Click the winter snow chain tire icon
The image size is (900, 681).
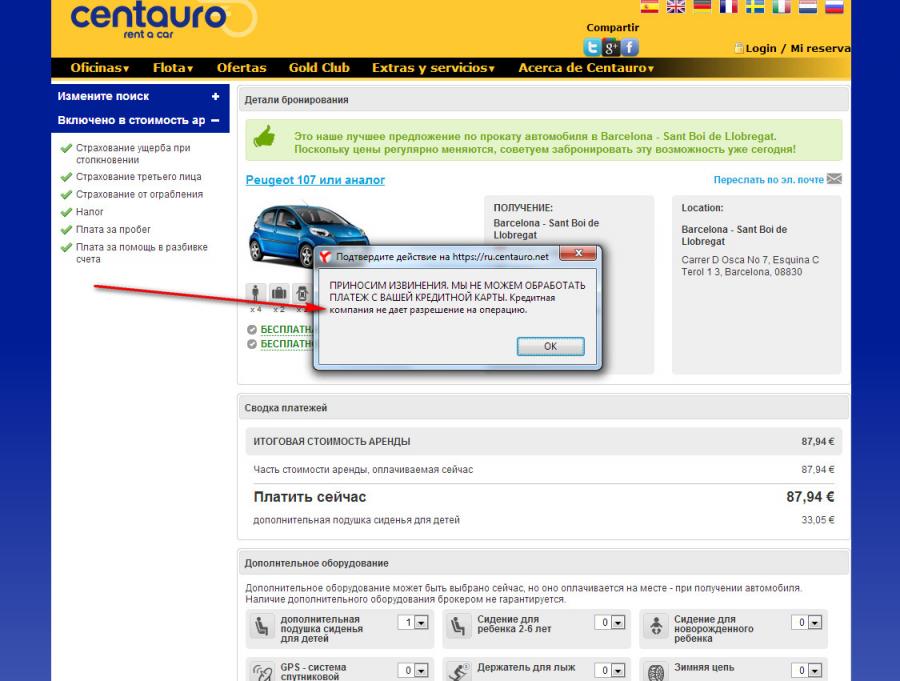(x=655, y=672)
